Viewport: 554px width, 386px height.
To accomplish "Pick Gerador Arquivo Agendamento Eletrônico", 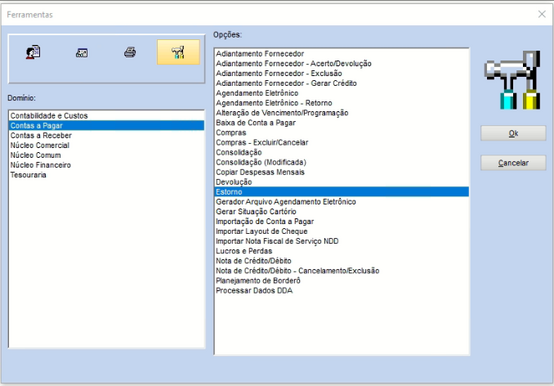I will point(342,202).
